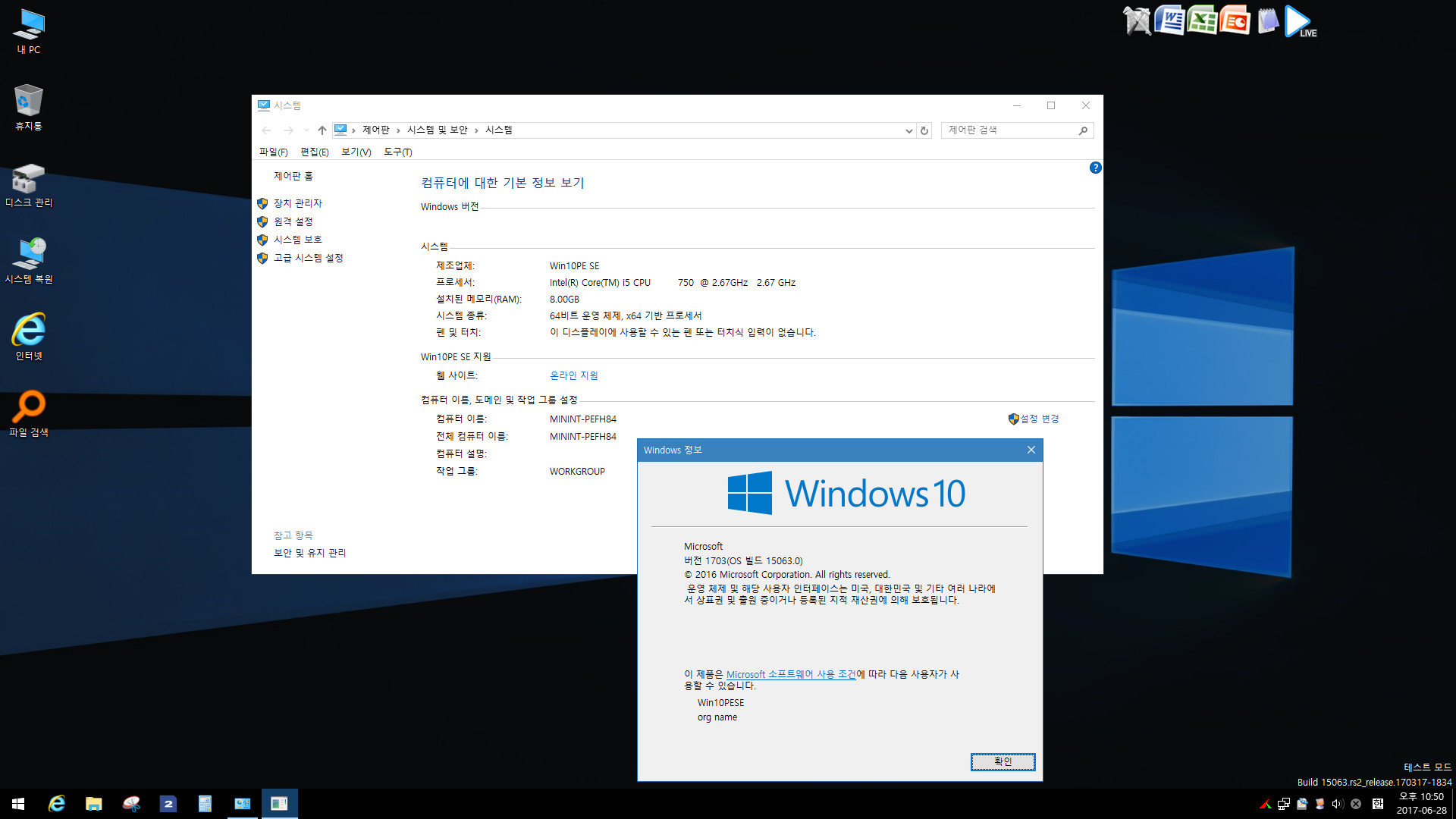
Task: Open 시스템 보호 in the sidebar
Action: click(x=298, y=240)
